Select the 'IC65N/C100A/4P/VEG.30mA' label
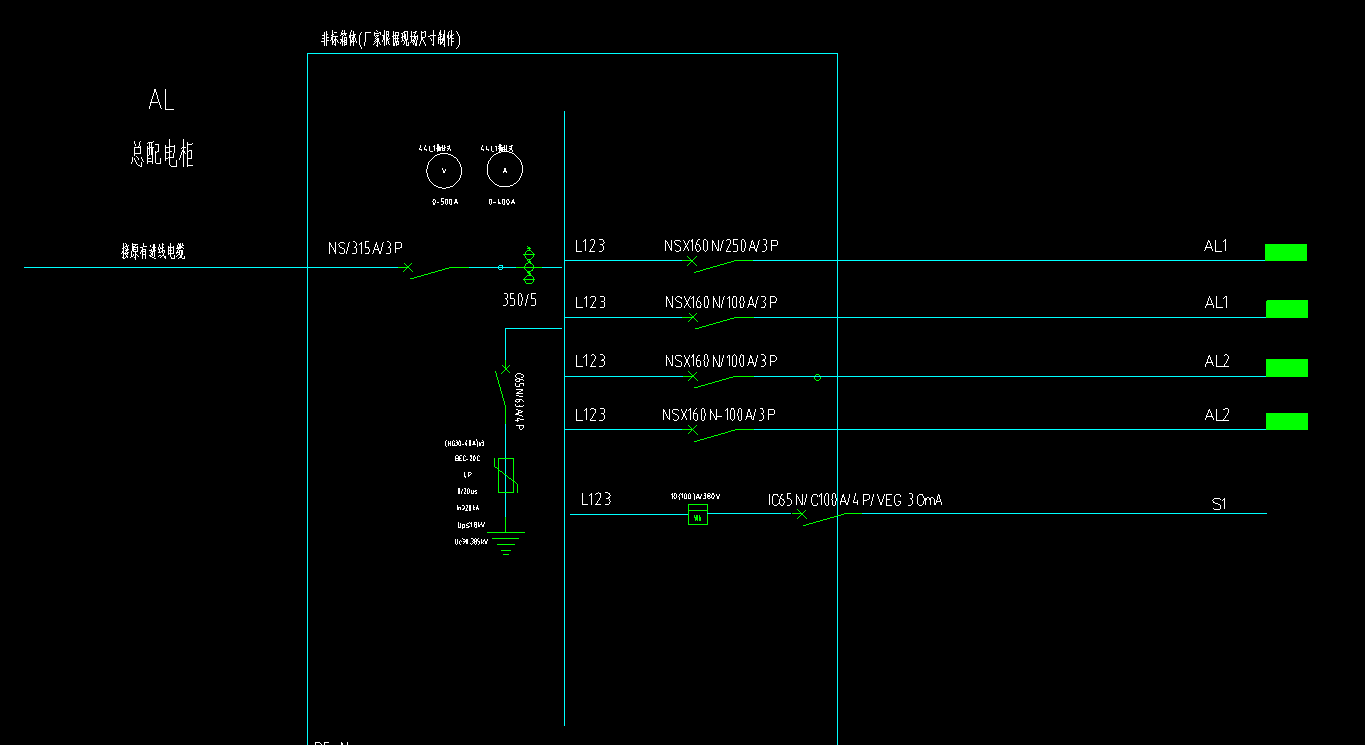Image resolution: width=1365 pixels, height=745 pixels. click(855, 500)
